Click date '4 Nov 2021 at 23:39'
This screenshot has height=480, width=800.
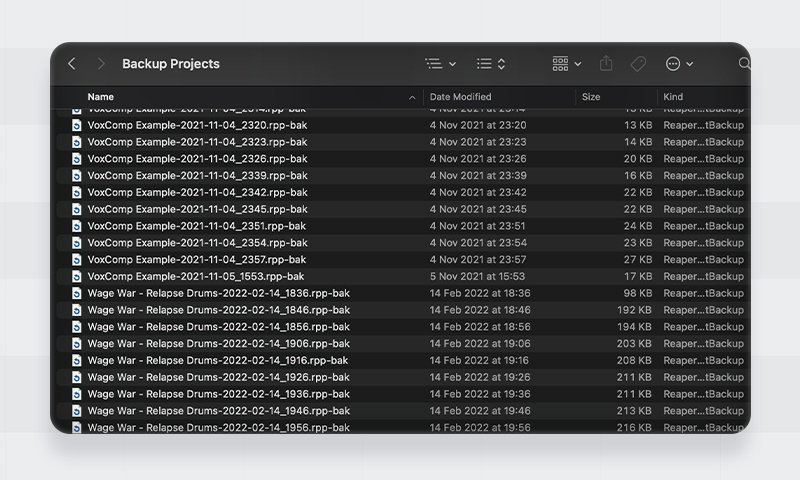pos(478,175)
